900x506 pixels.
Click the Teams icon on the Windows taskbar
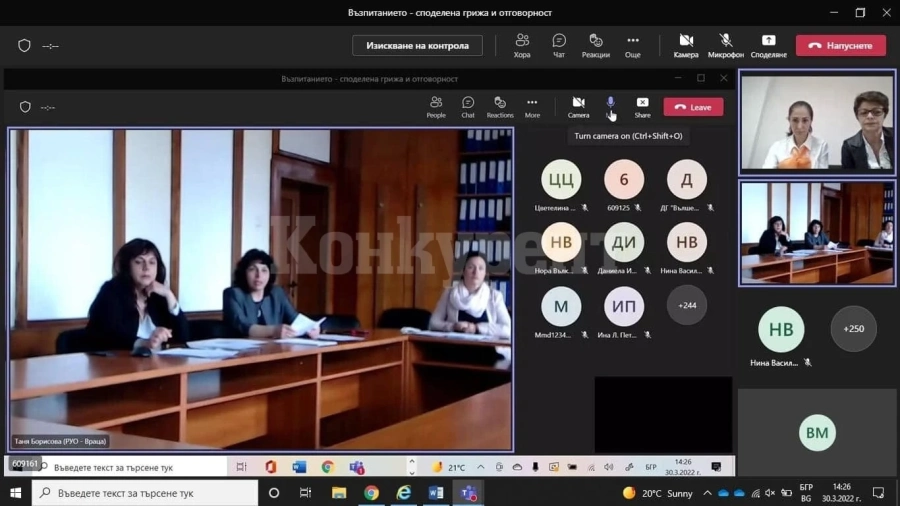468,493
